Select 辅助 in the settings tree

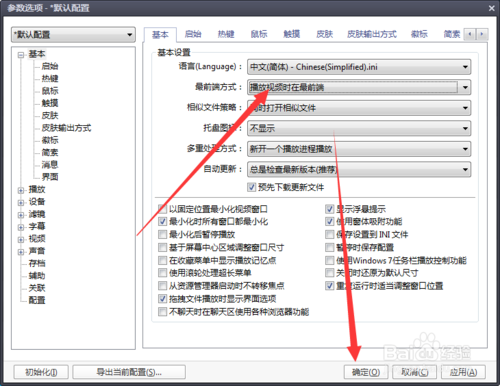[37, 276]
